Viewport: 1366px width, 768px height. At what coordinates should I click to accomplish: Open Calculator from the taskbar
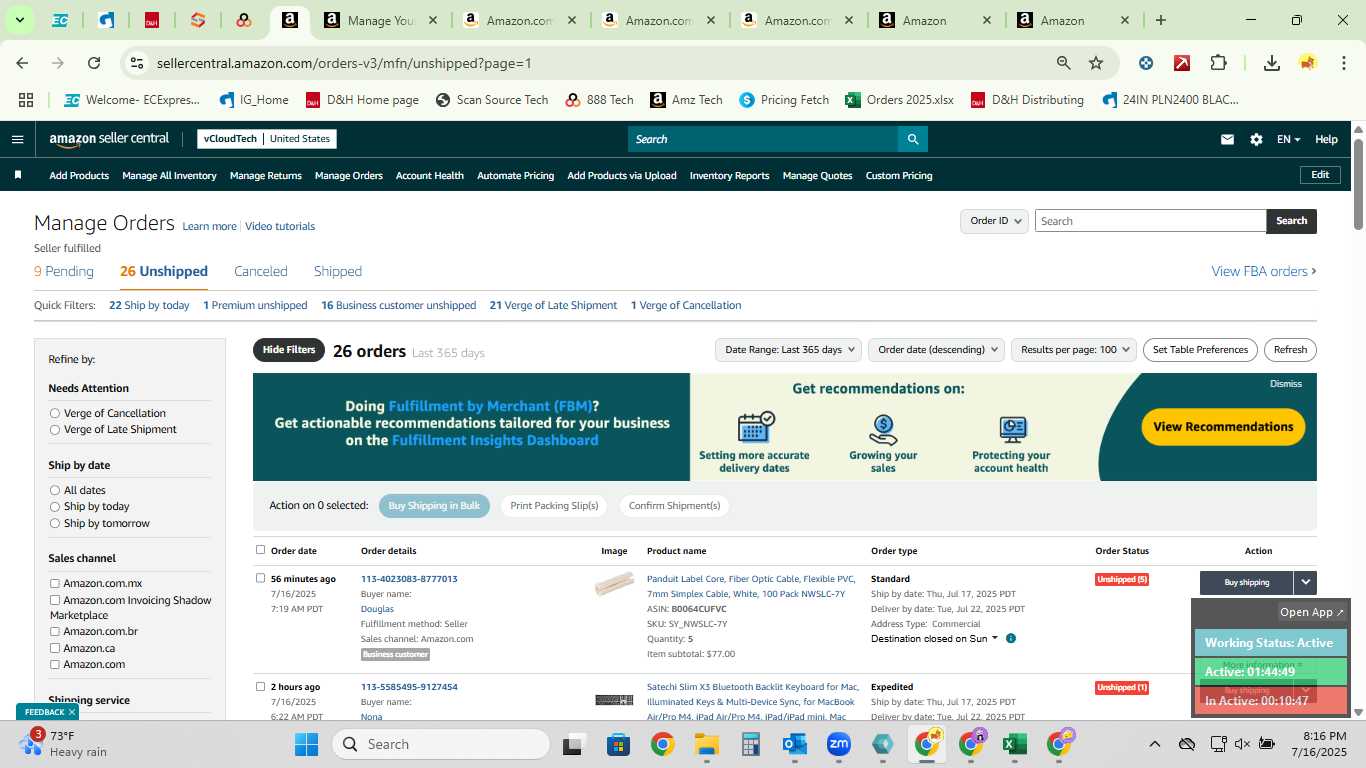[x=751, y=744]
